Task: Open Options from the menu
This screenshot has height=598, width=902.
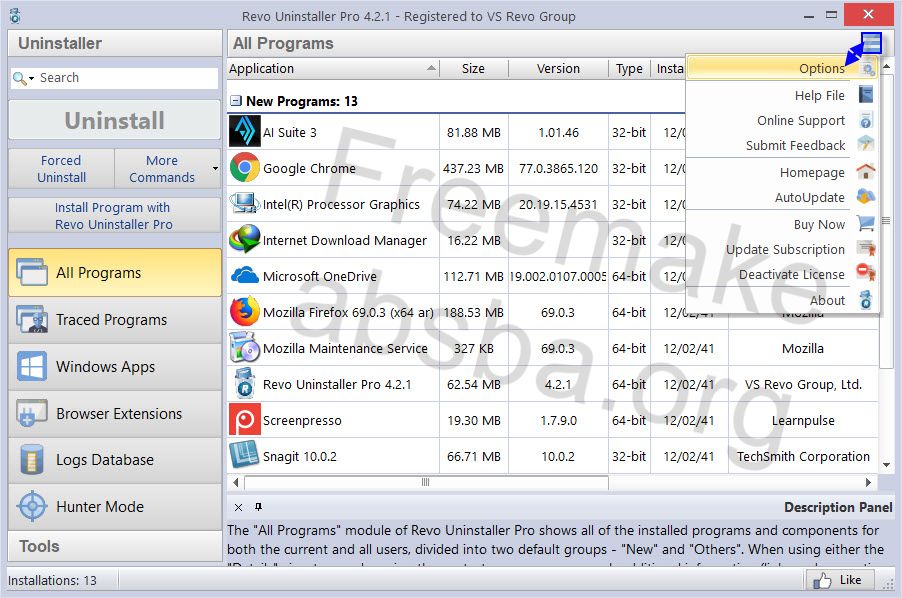Action: coord(782,68)
